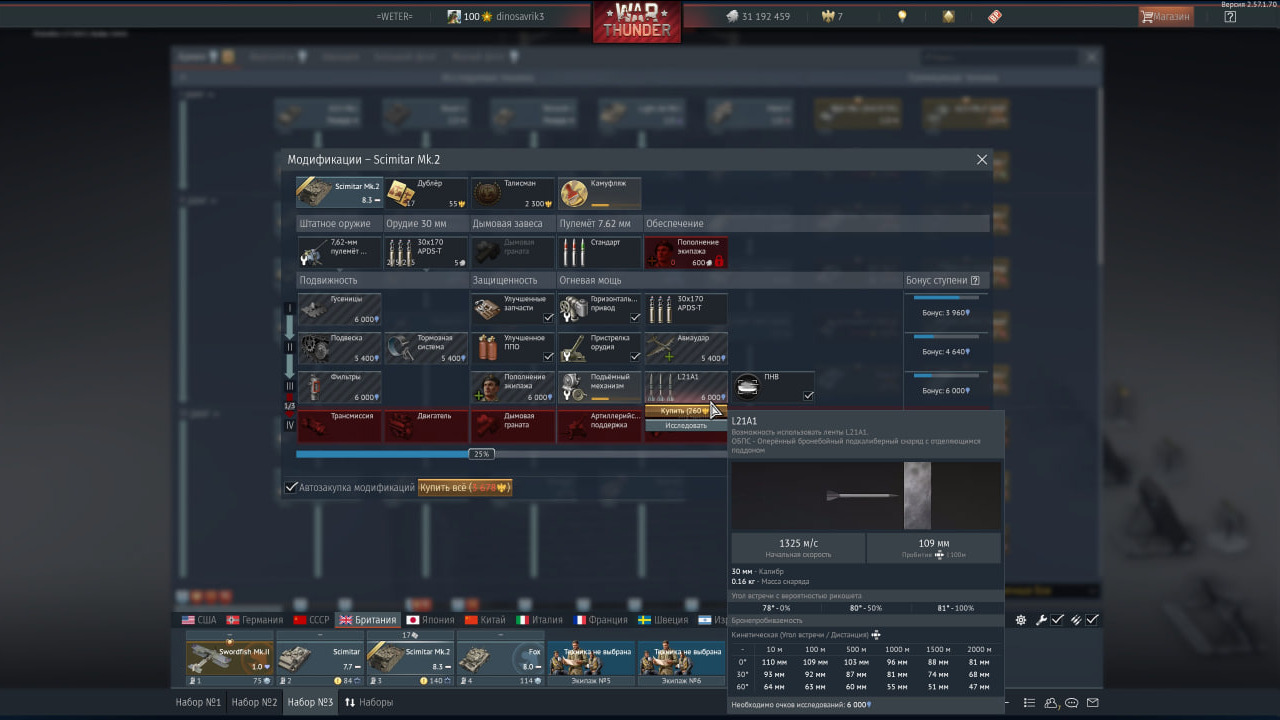Screen dimensions: 1280x720
Task: Open the chat bubble icon
Action: (x=1072, y=703)
